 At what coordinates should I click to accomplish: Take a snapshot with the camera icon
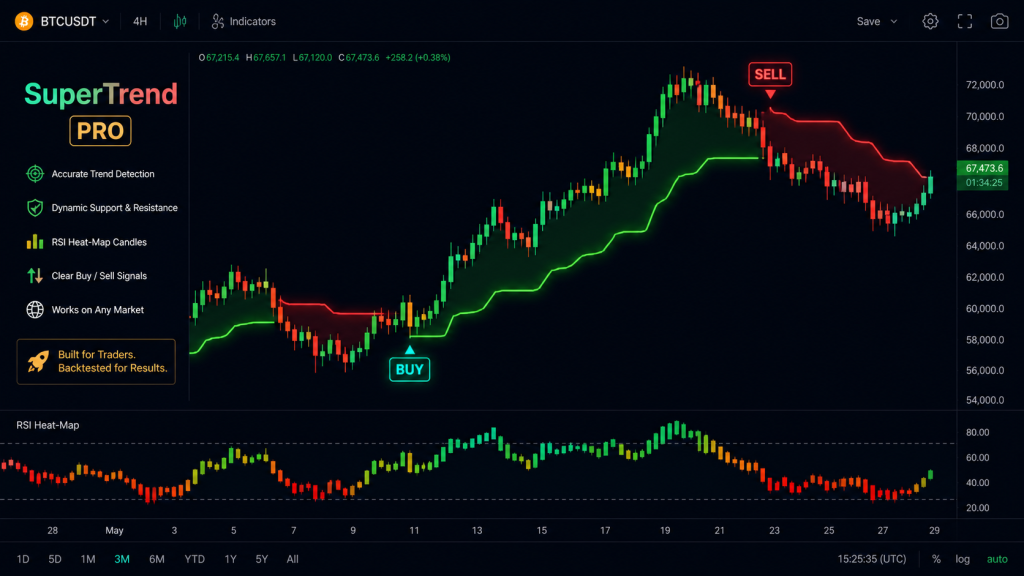tap(999, 22)
